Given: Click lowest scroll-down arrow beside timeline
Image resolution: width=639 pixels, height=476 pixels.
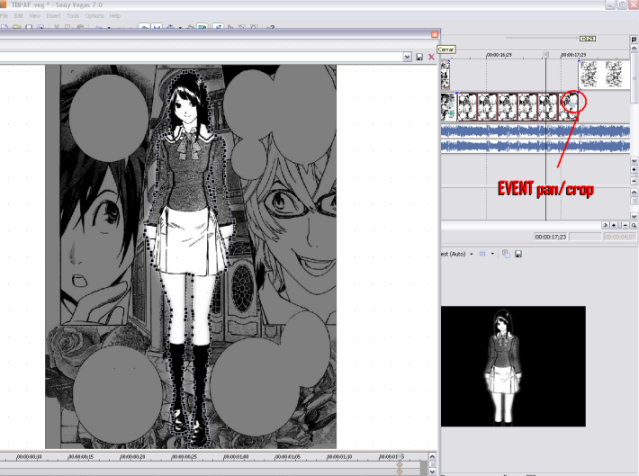Looking at the screenshot, I should 634,216.
